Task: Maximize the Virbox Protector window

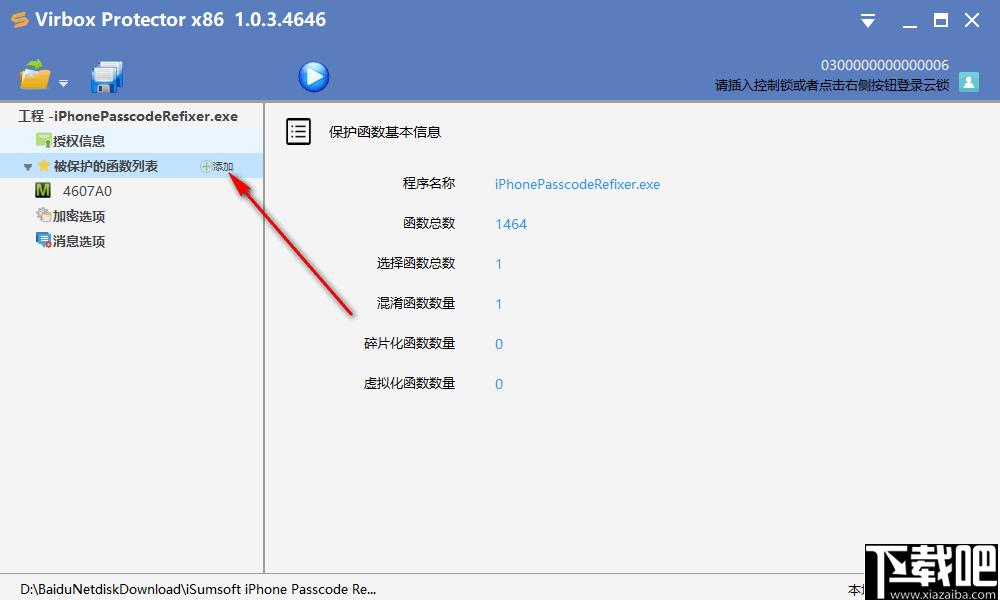Action: [x=941, y=20]
